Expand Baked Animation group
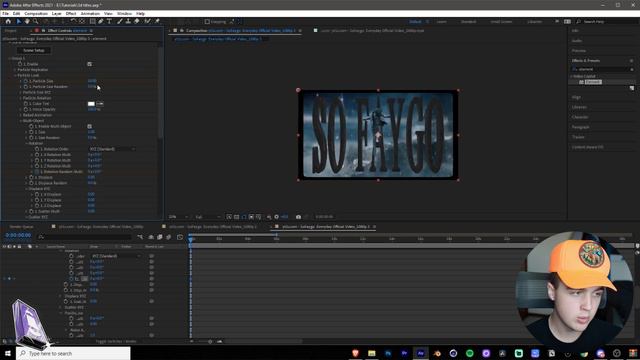640x360 pixels. tap(20, 115)
